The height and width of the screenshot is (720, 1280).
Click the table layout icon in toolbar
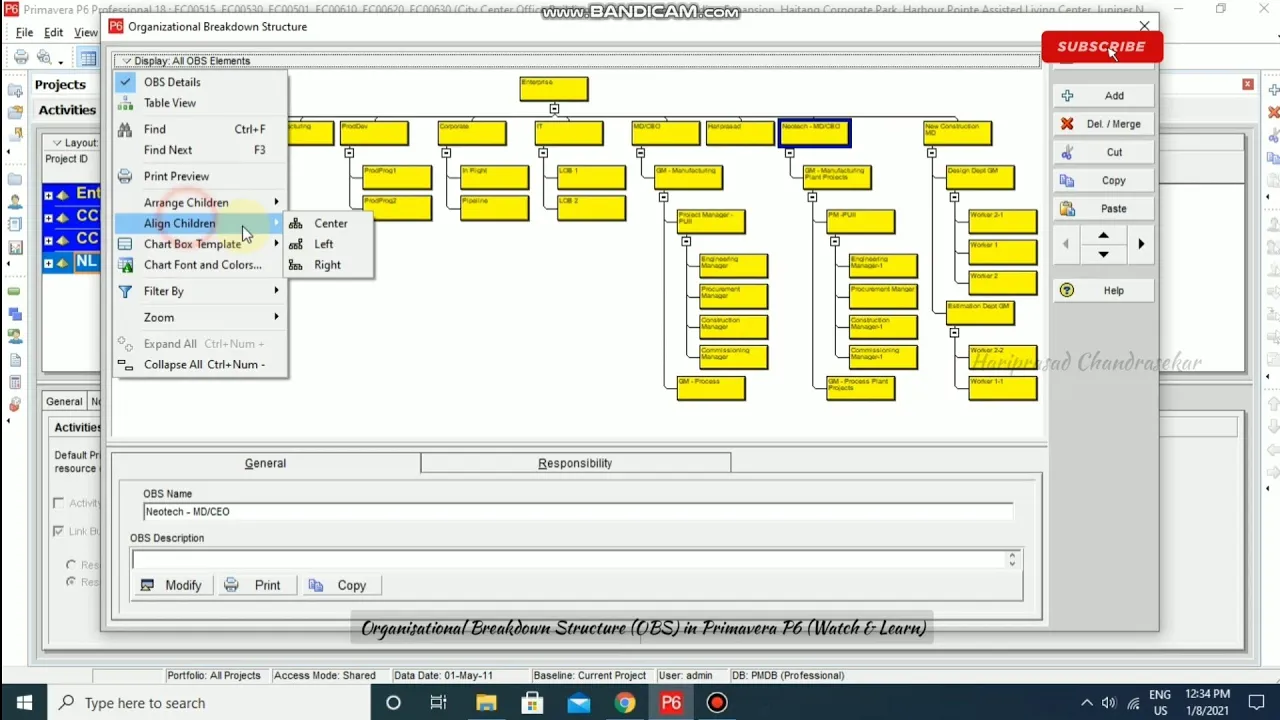click(88, 58)
